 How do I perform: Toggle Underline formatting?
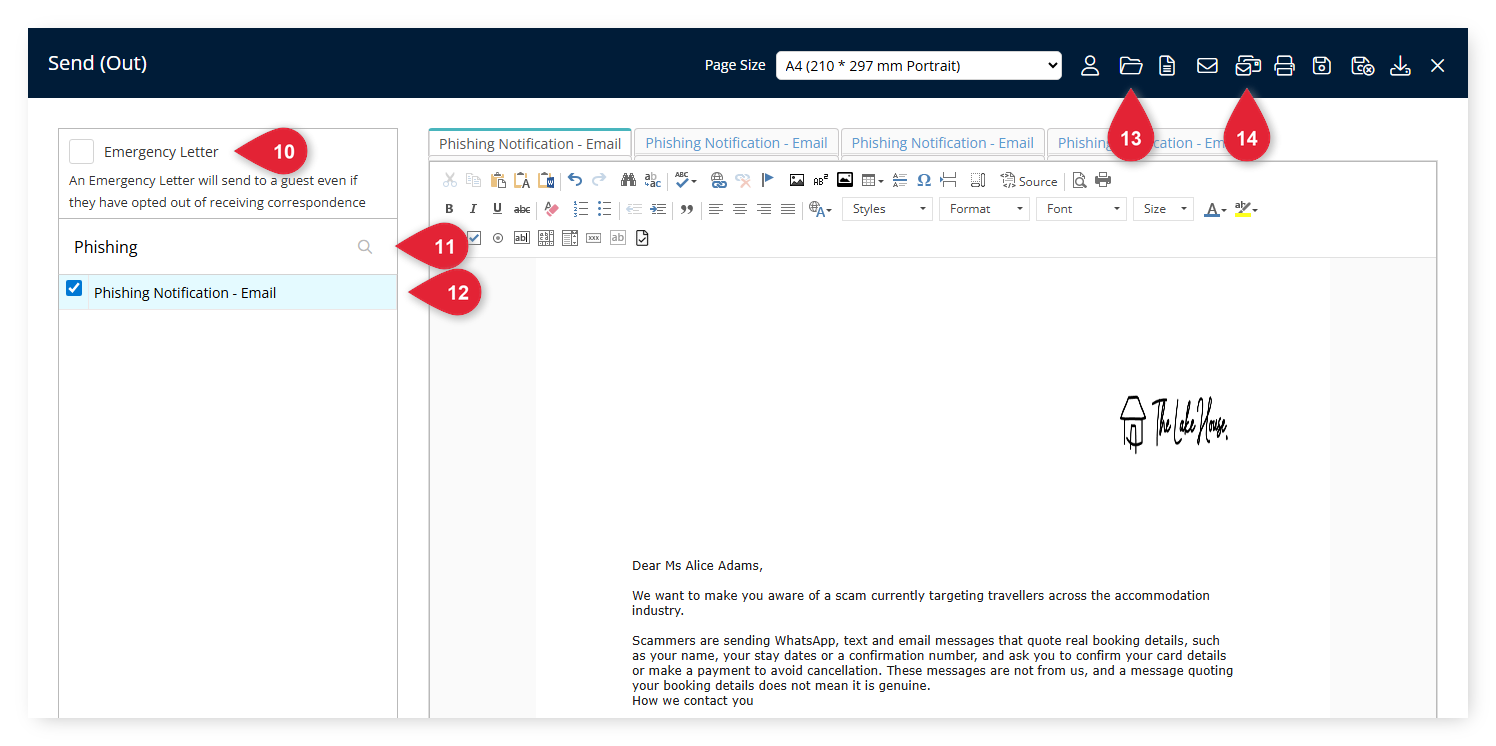pyautogui.click(x=497, y=209)
